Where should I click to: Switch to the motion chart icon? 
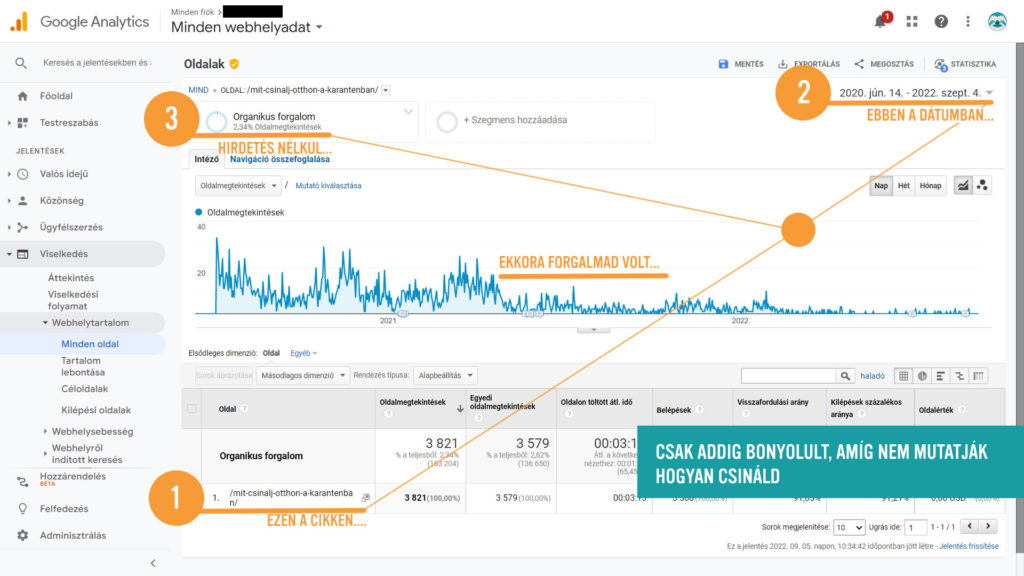(x=983, y=185)
